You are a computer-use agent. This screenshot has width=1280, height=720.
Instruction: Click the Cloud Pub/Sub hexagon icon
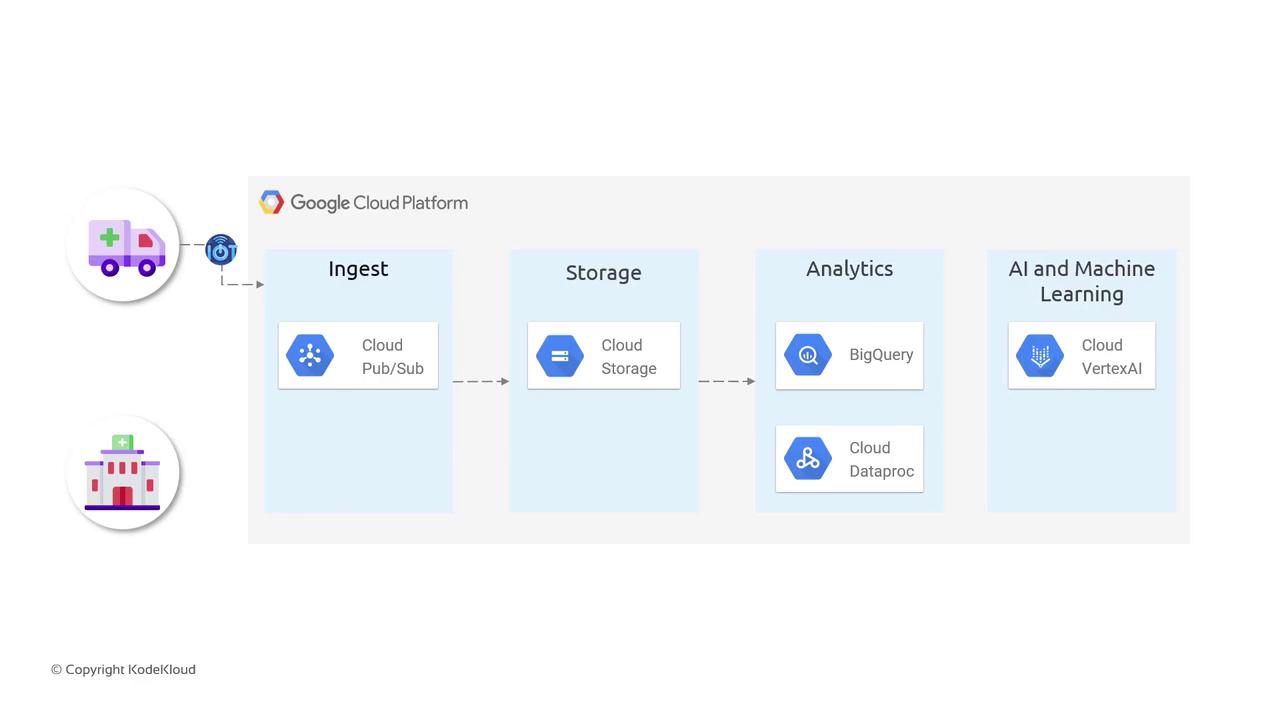pos(310,356)
